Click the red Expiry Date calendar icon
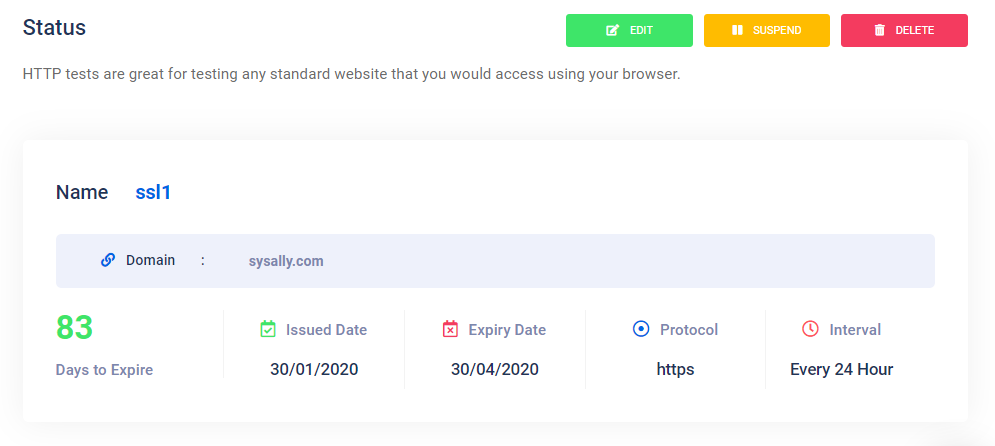This screenshot has width=995, height=446. [x=450, y=329]
